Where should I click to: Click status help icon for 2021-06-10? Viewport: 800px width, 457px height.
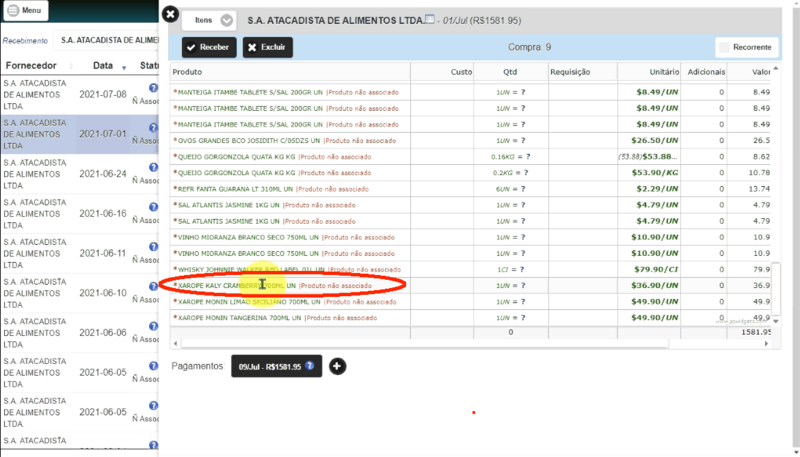point(153,287)
